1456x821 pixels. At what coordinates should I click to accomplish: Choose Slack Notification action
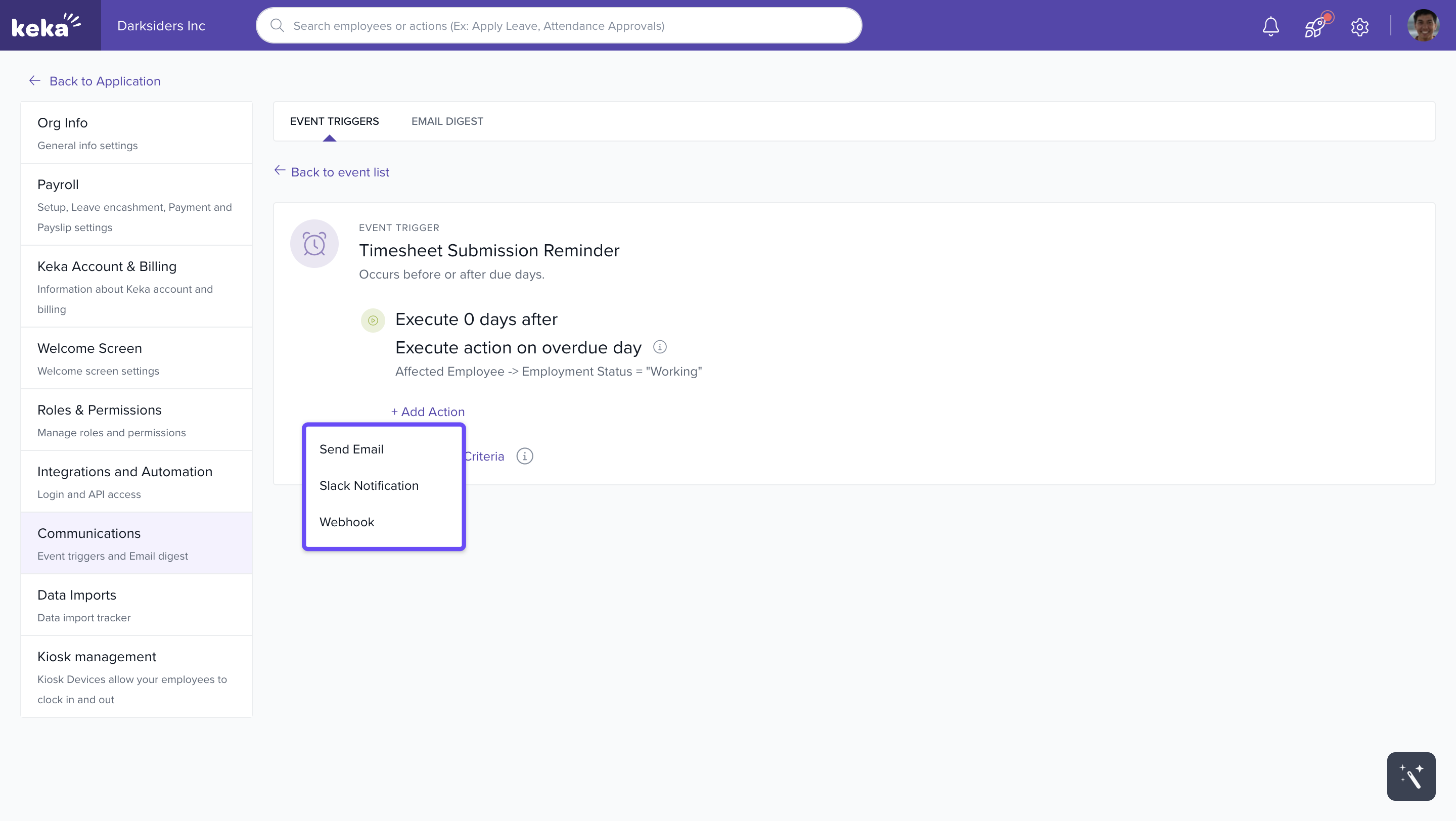click(x=369, y=485)
